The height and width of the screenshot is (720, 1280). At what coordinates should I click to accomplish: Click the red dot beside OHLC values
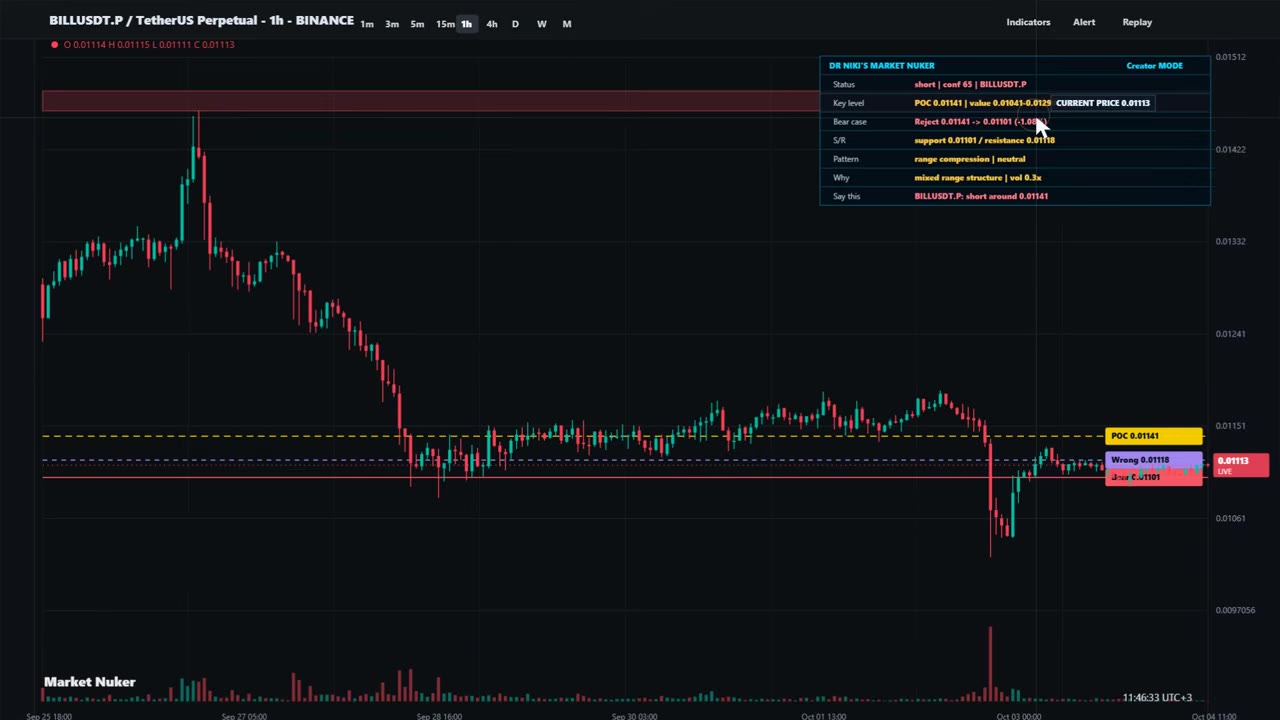54,44
